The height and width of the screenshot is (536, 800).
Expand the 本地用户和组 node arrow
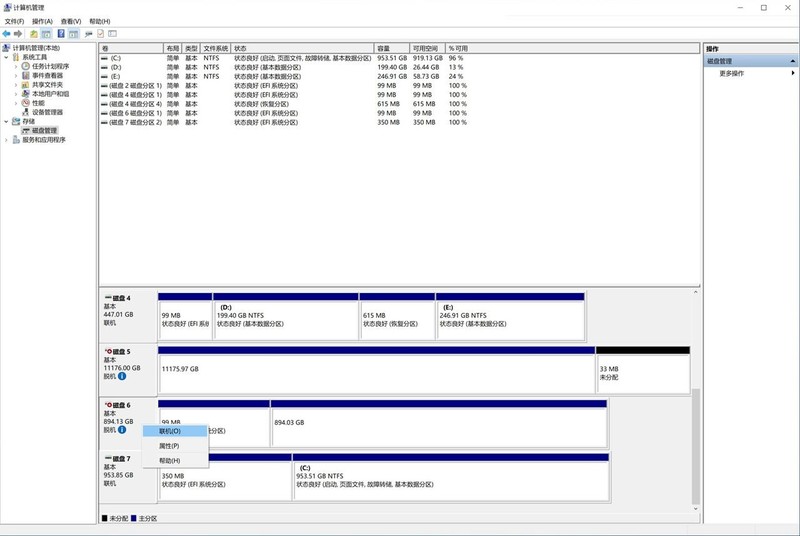click(16, 94)
